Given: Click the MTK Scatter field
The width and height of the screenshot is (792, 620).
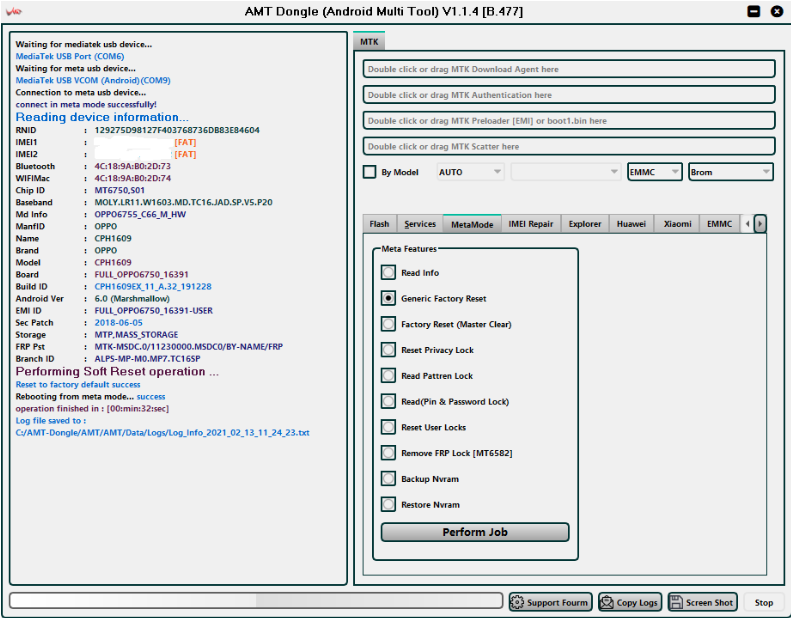Looking at the screenshot, I should [x=569, y=147].
